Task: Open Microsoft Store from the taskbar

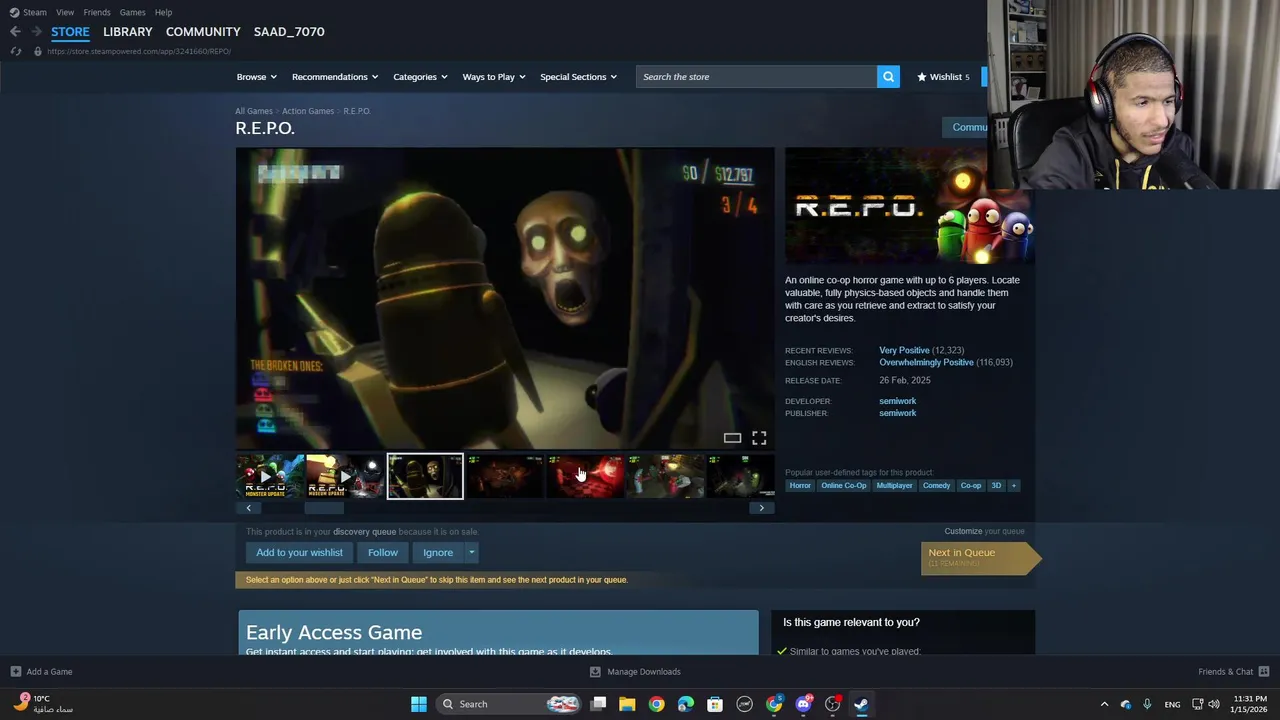Action: 715,704
